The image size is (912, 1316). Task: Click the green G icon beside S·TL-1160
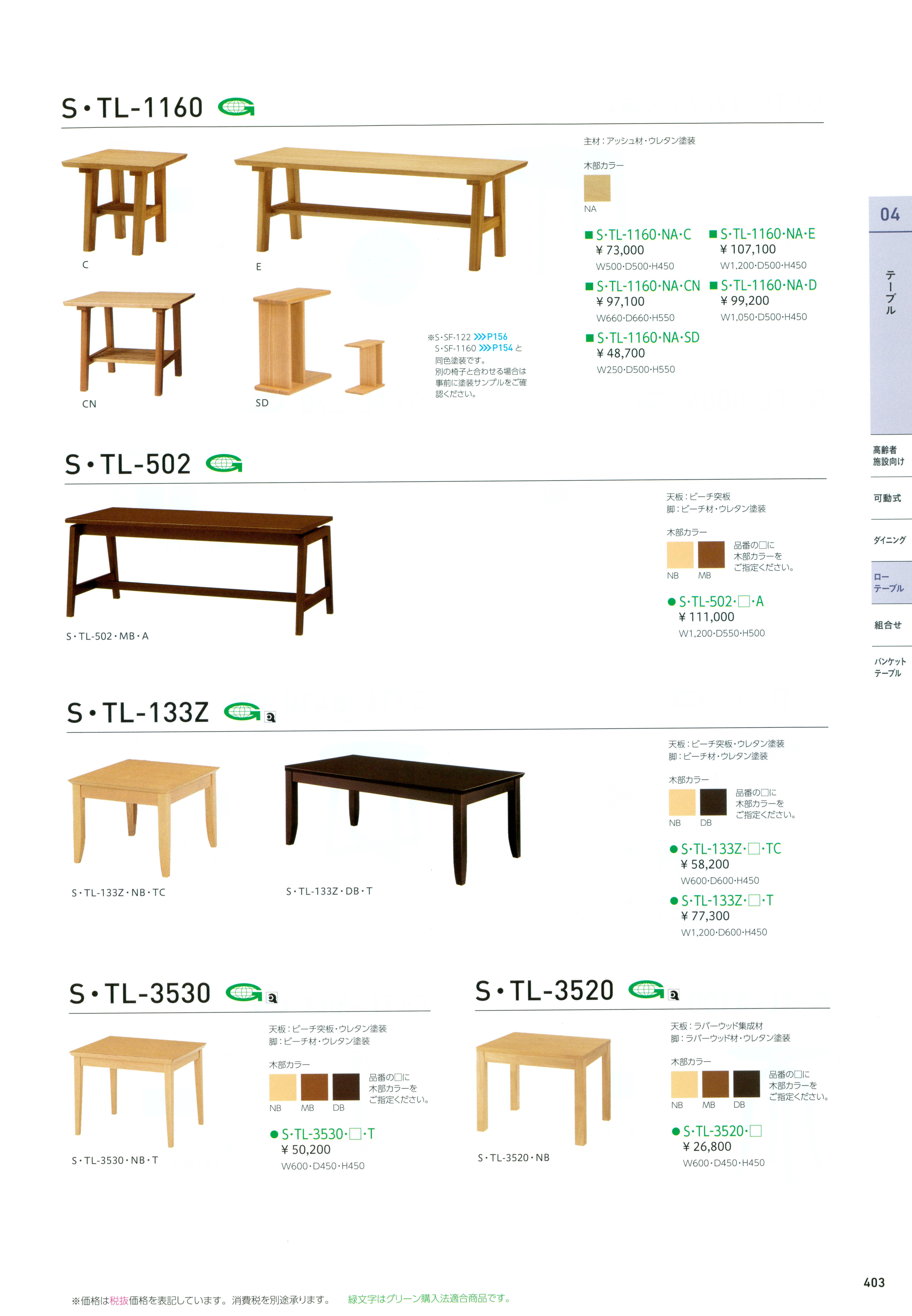[x=236, y=107]
